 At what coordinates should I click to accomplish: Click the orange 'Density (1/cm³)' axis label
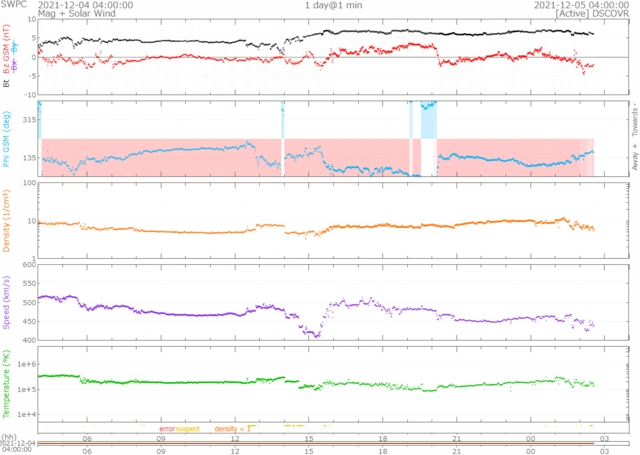(7, 218)
